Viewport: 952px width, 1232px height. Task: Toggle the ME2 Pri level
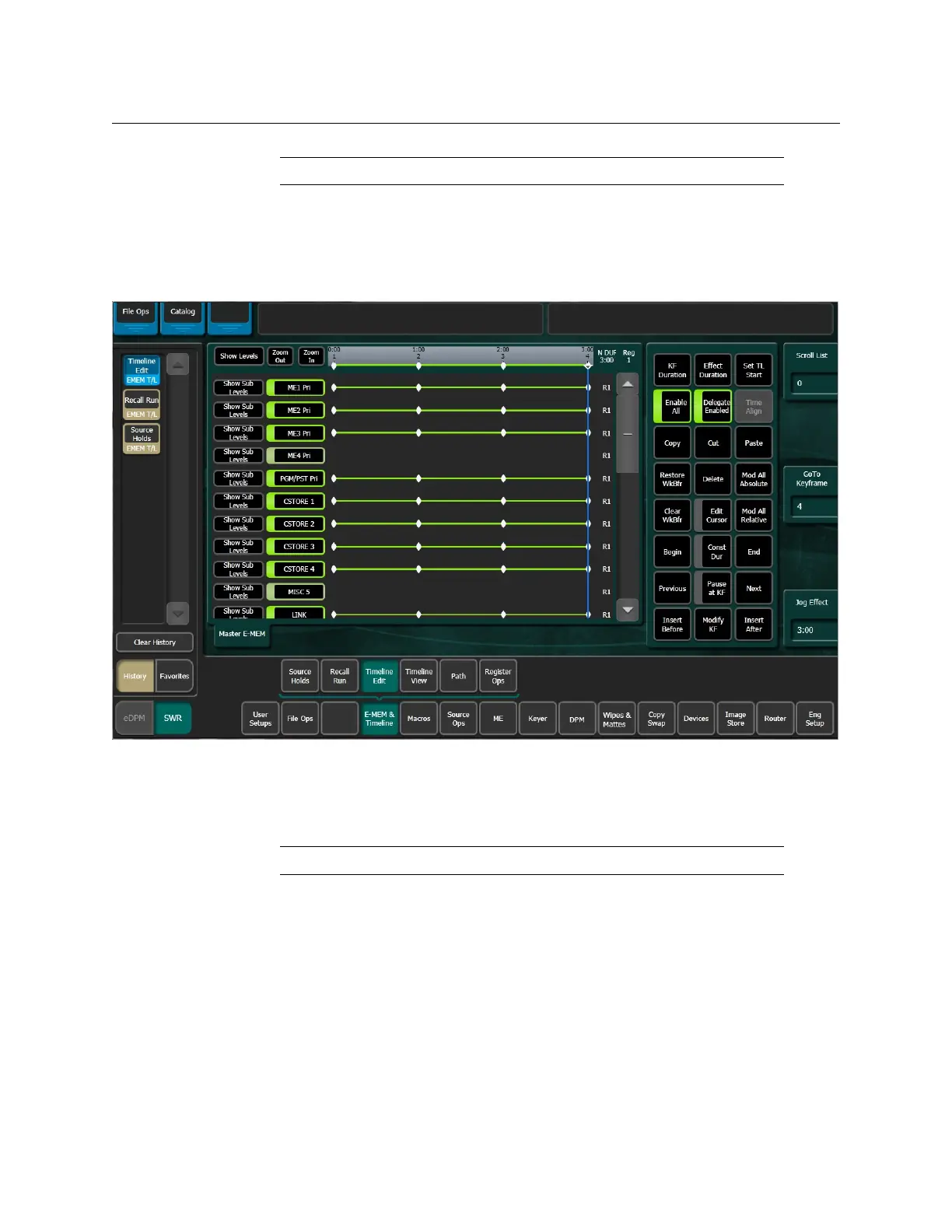click(296, 410)
